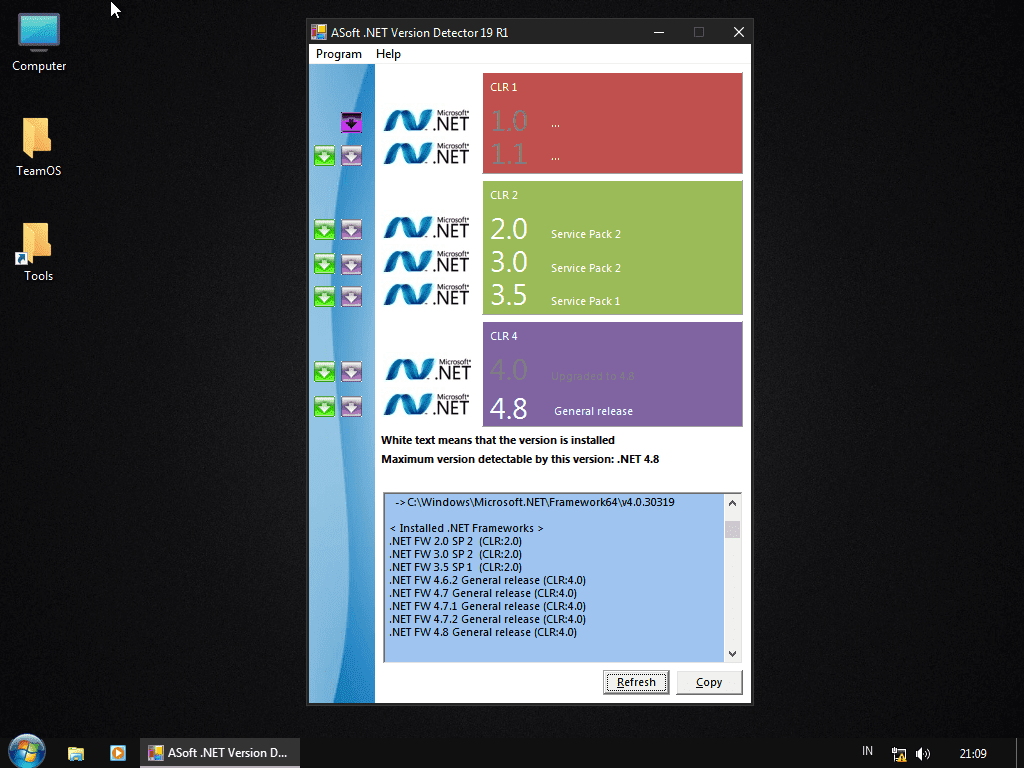This screenshot has height=768, width=1024.
Task: Click the scroll up arrow in the results list
Action: [732, 503]
